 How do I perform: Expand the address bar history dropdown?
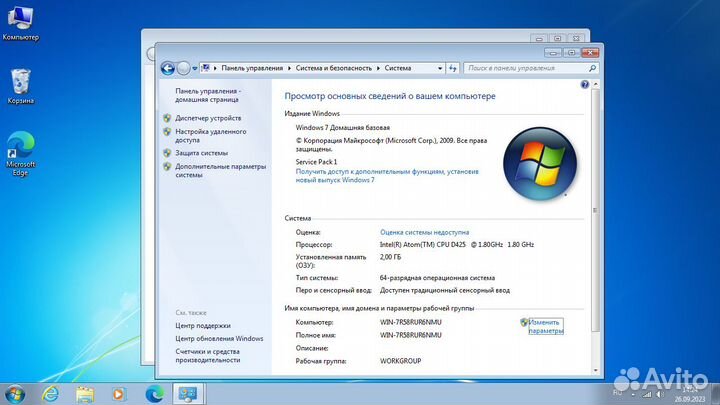(x=440, y=68)
